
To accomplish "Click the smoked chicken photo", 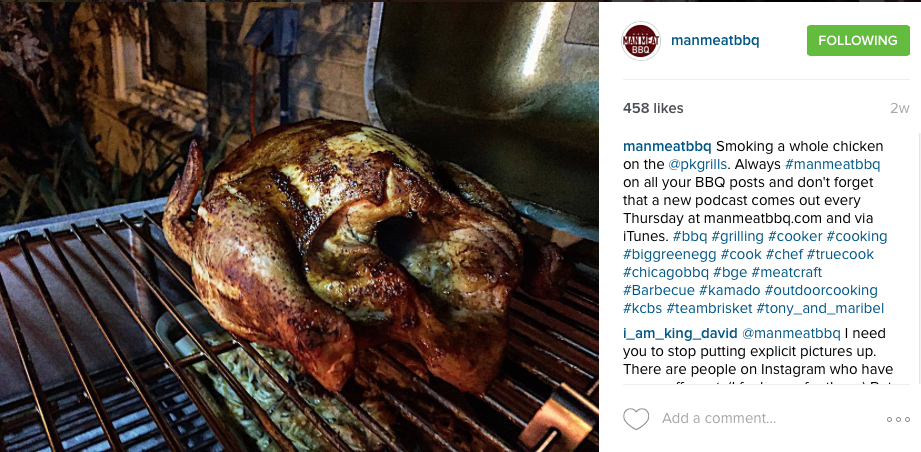I will (x=299, y=227).
